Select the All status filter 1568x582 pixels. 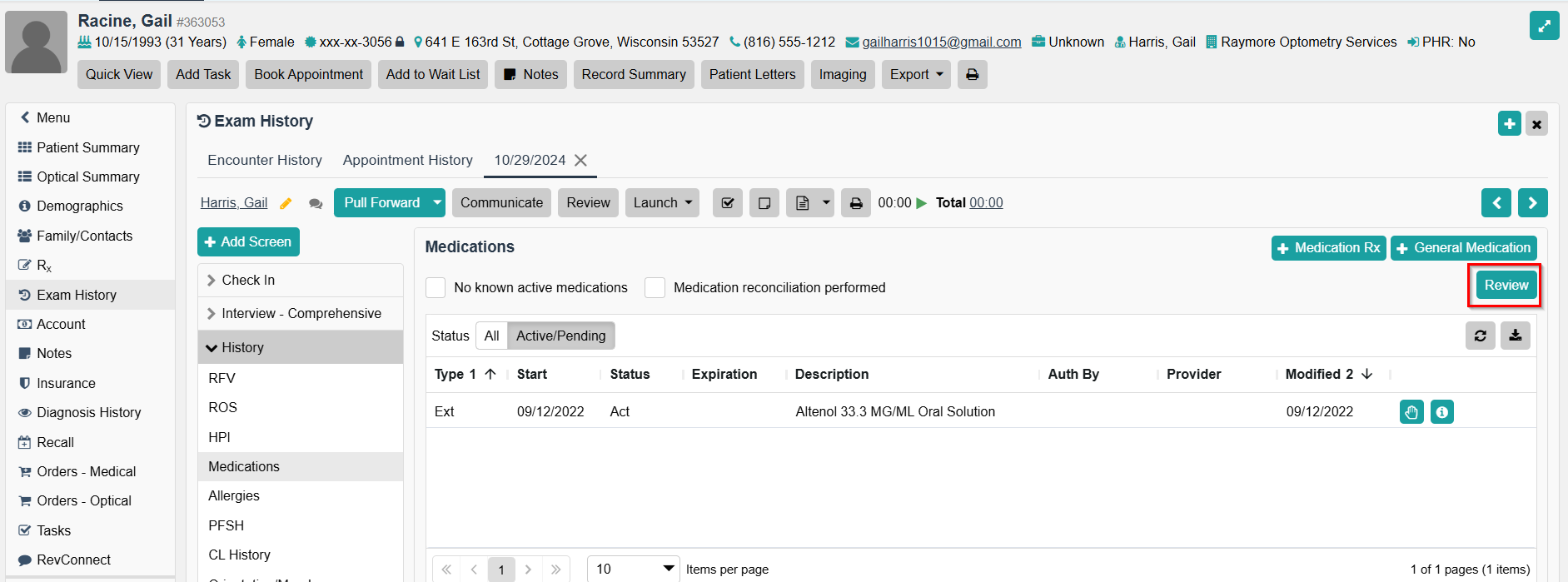(x=491, y=336)
